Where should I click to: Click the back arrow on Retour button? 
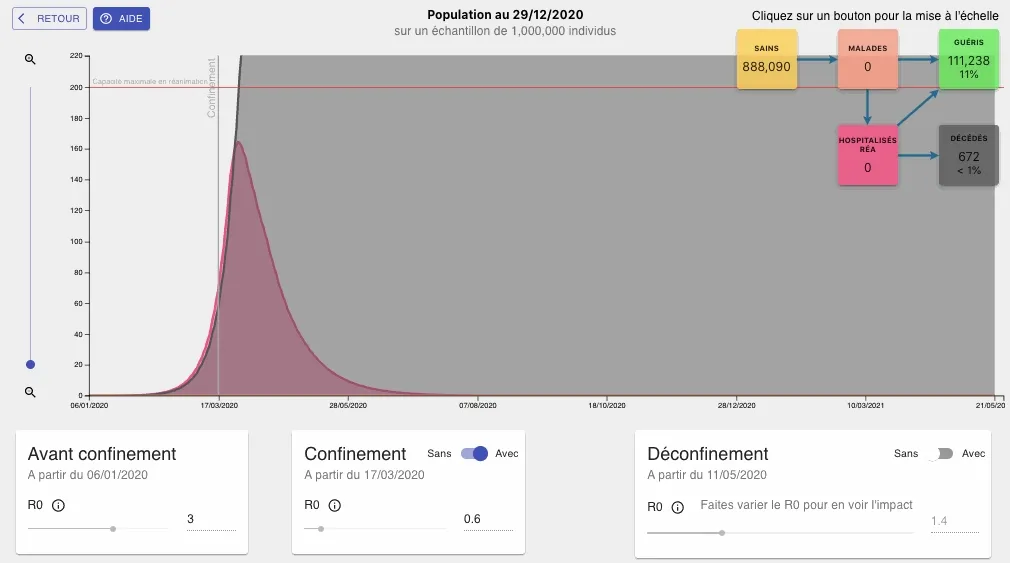[21, 19]
